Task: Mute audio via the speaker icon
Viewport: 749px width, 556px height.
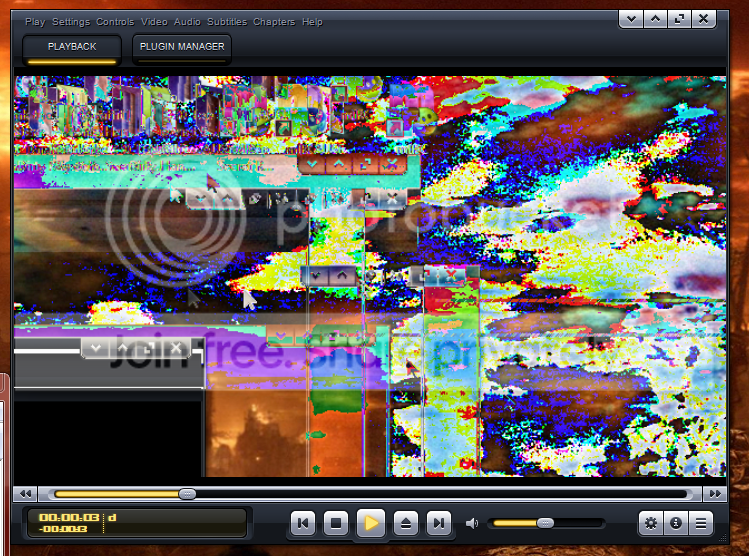Action: (472, 524)
